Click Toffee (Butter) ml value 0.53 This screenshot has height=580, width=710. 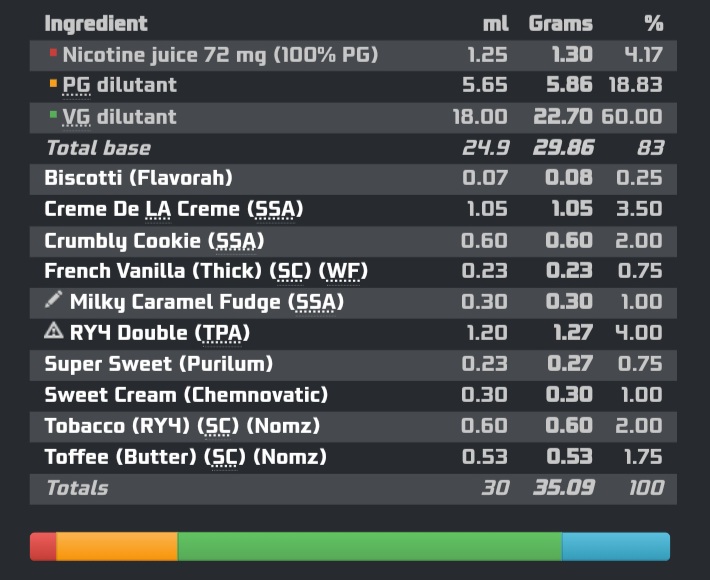(485, 457)
